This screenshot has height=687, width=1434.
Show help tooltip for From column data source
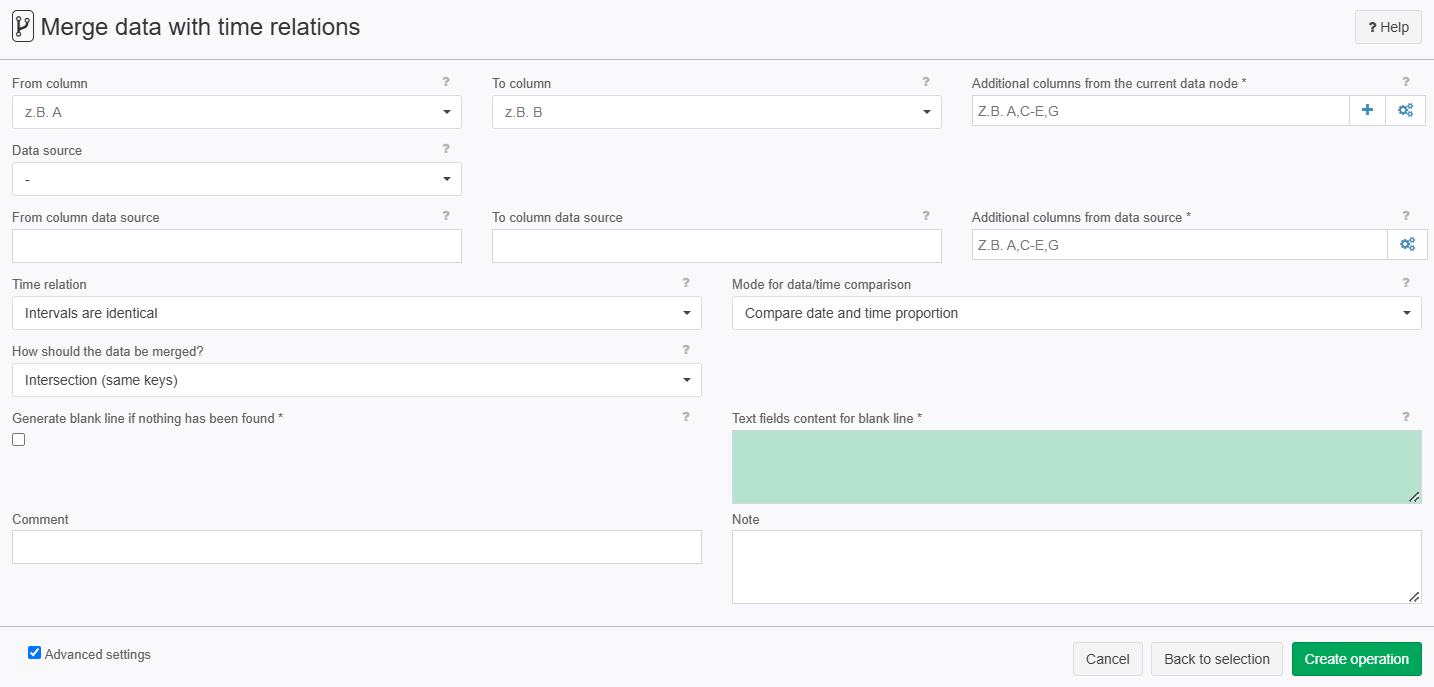446,216
